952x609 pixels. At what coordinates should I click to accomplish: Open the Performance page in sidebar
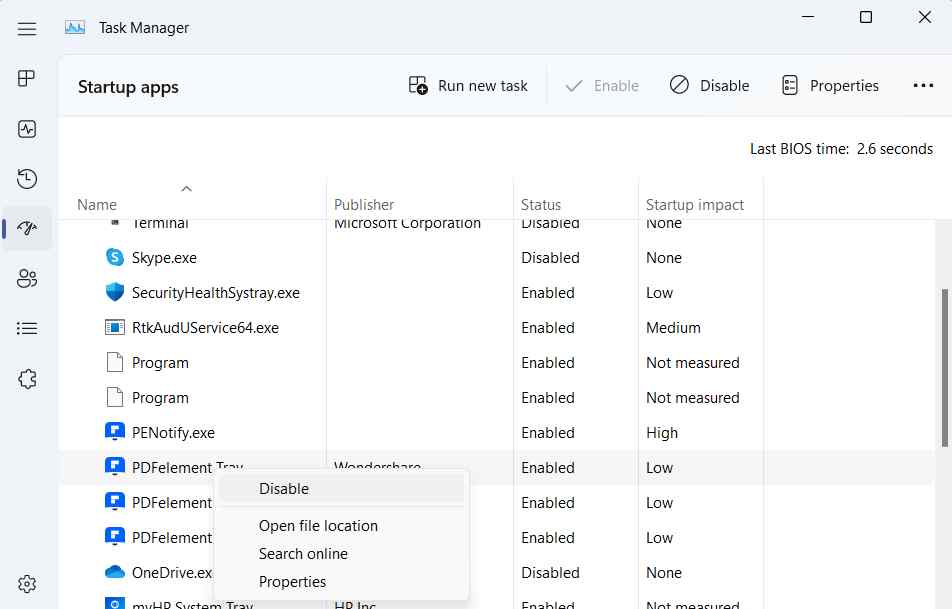click(x=27, y=129)
